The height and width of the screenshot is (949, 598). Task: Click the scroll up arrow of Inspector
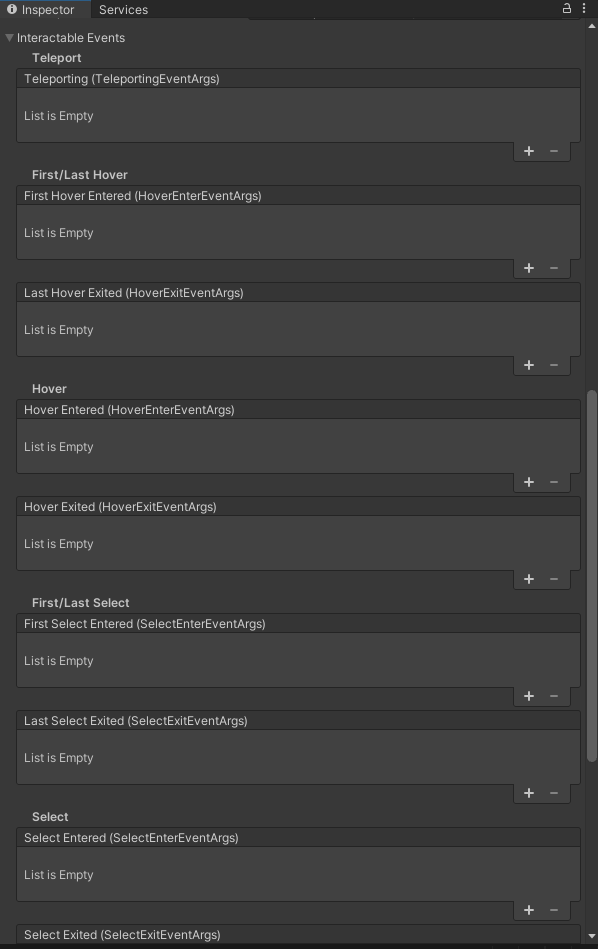pyautogui.click(x=592, y=26)
